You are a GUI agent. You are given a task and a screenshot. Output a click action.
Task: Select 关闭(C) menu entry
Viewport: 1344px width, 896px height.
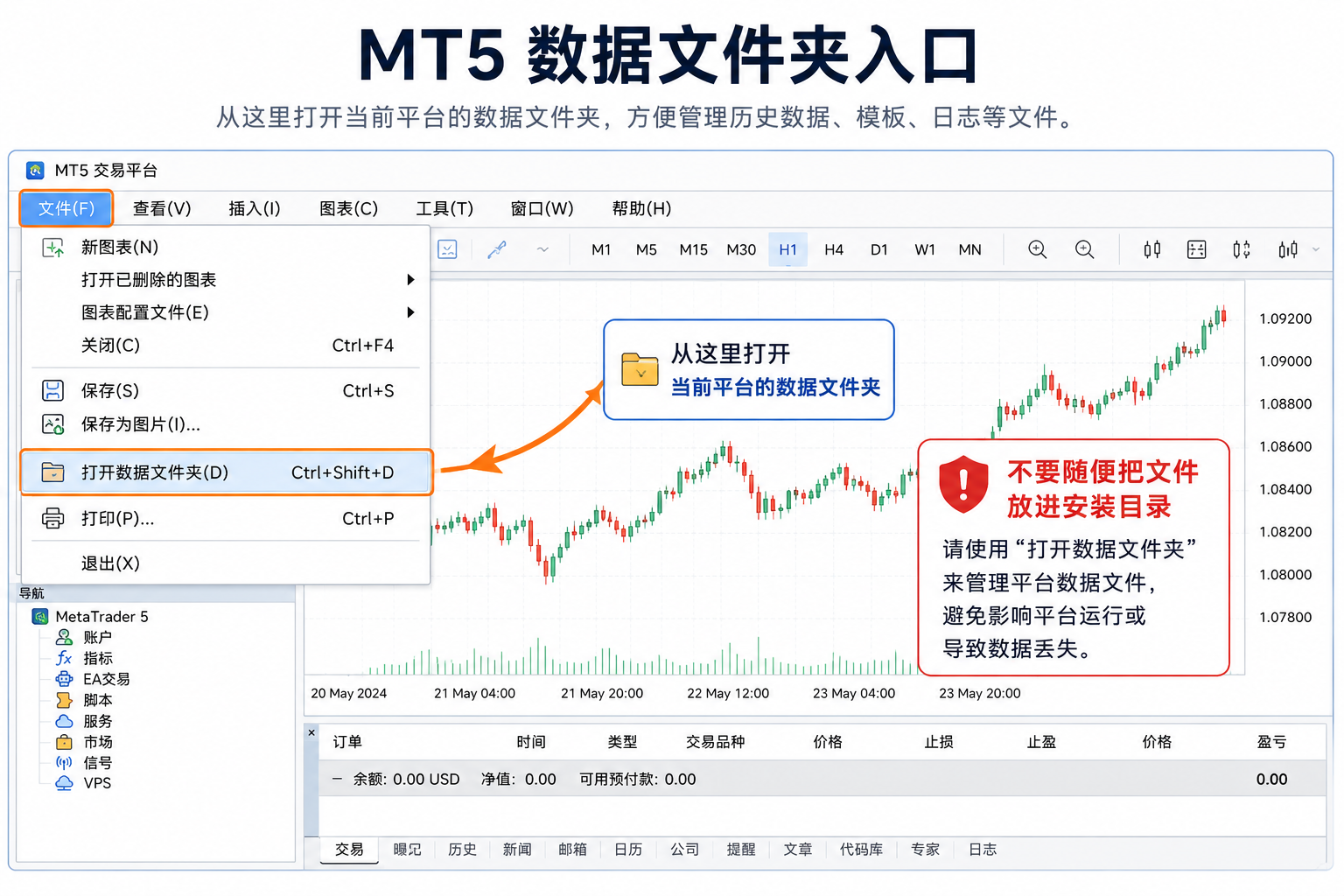coord(226,346)
